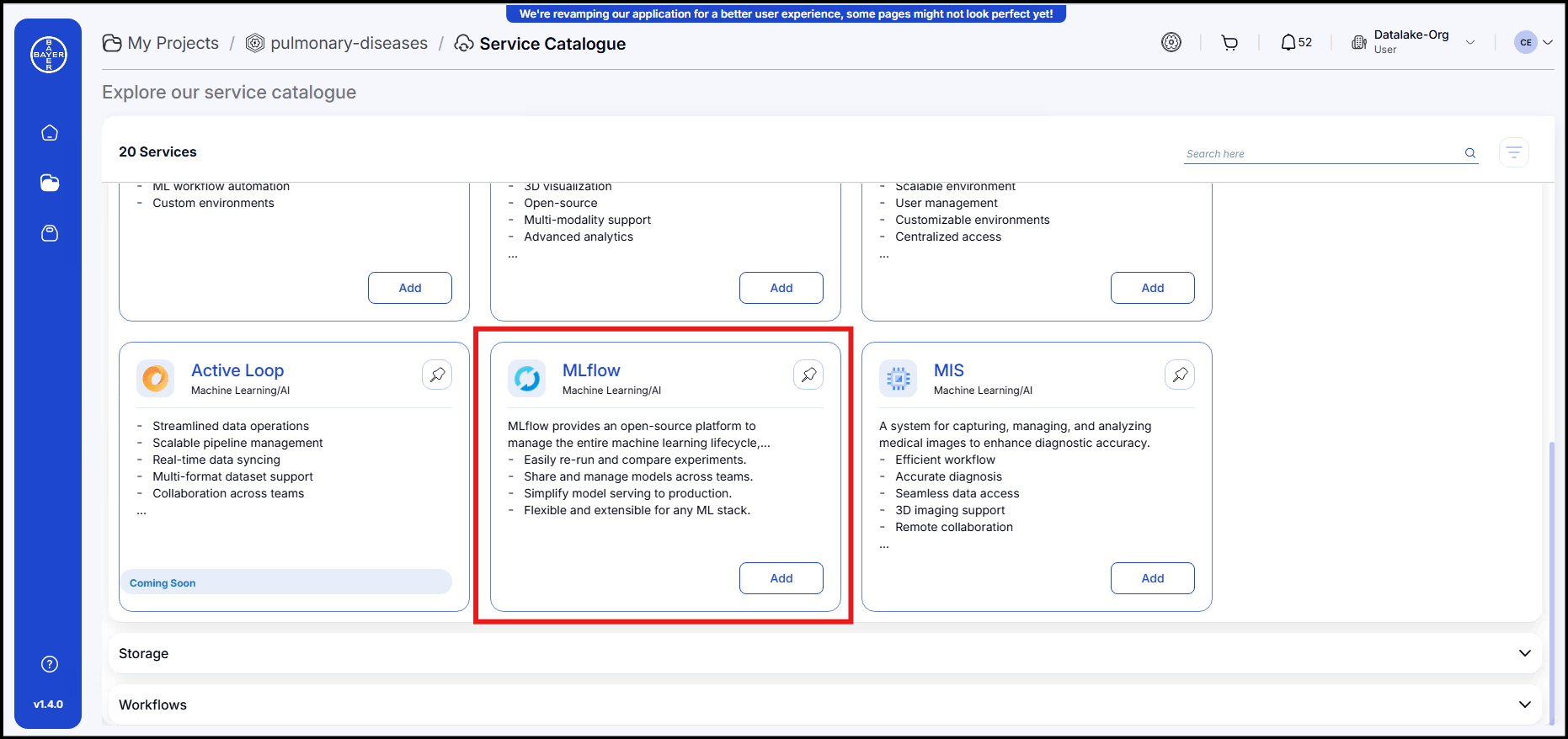The height and width of the screenshot is (739, 1568).
Task: Click the organization building icon
Action: pyautogui.click(x=1359, y=42)
